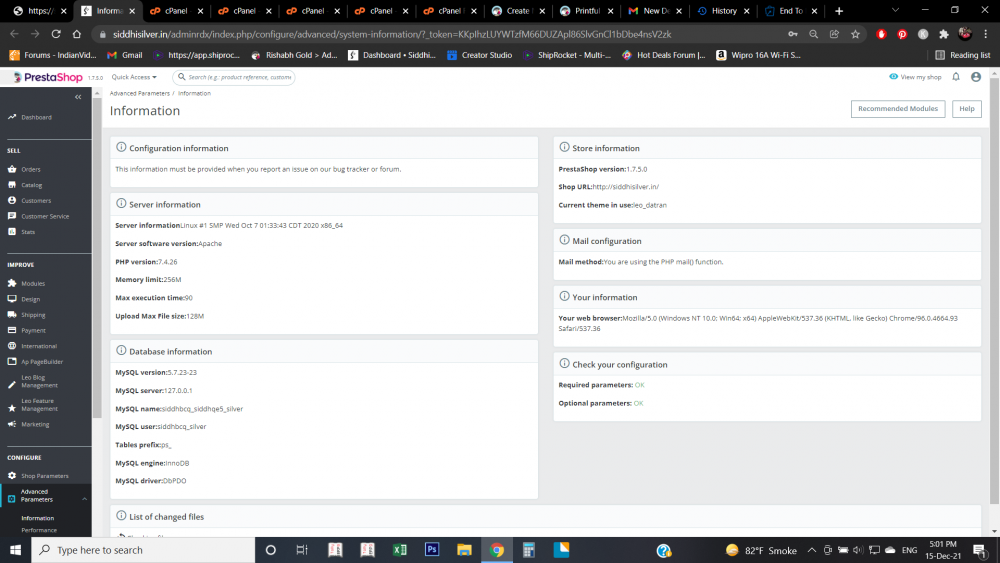Reload the page with browser refresh icon

pos(56,34)
